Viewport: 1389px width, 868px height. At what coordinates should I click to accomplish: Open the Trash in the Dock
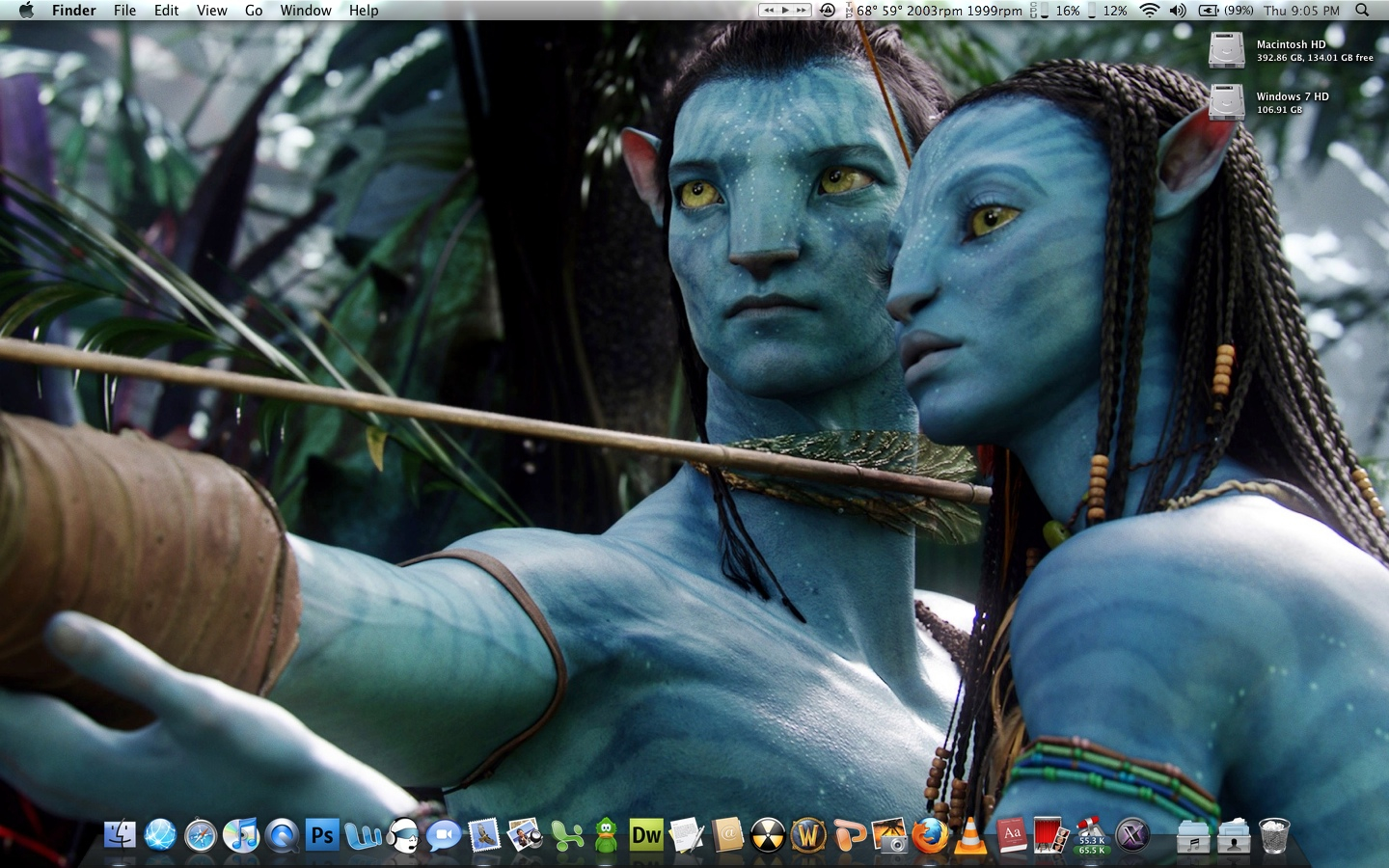(x=1274, y=835)
